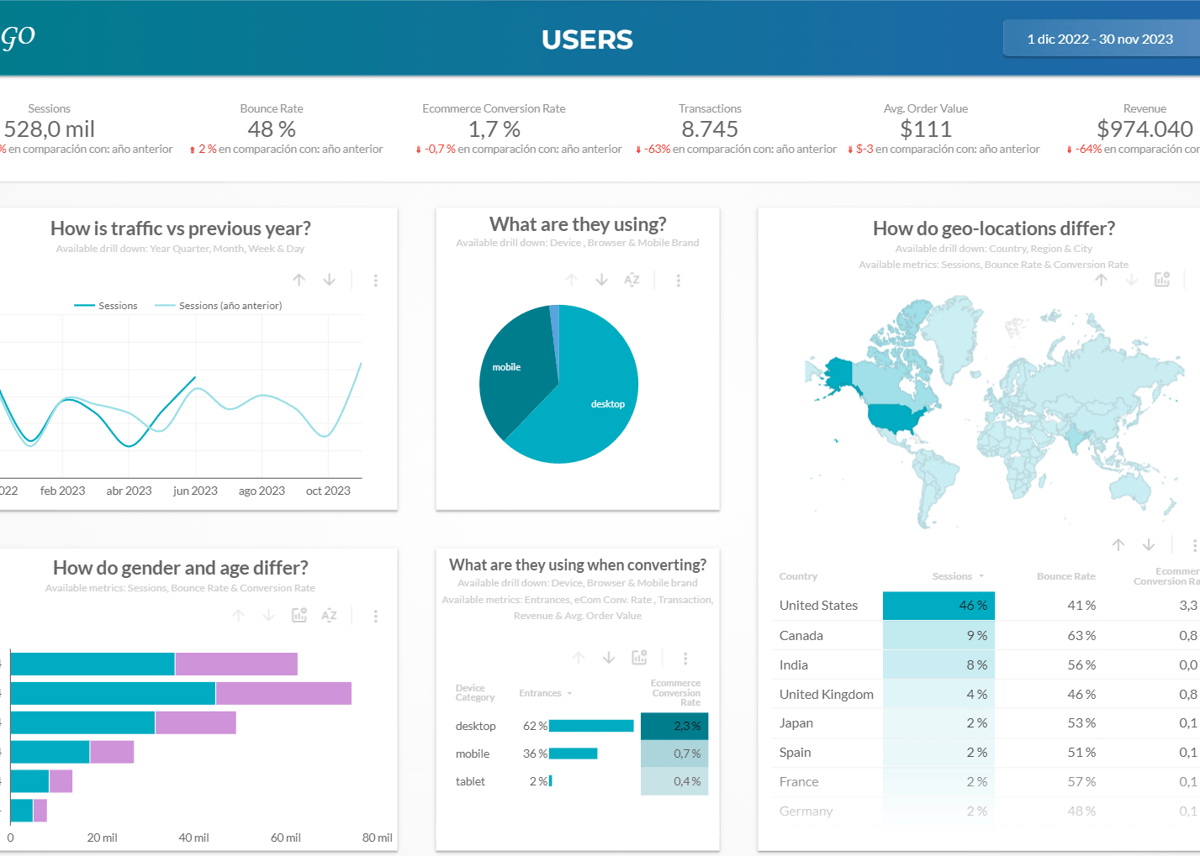This screenshot has height=856, width=1200.
Task: Click the USERS page title
Action: point(587,39)
